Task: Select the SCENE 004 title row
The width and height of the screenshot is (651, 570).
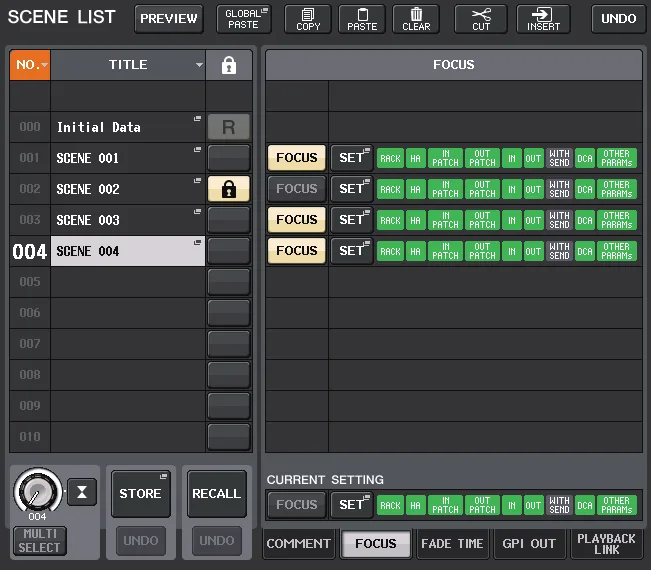Action: [x=128, y=251]
